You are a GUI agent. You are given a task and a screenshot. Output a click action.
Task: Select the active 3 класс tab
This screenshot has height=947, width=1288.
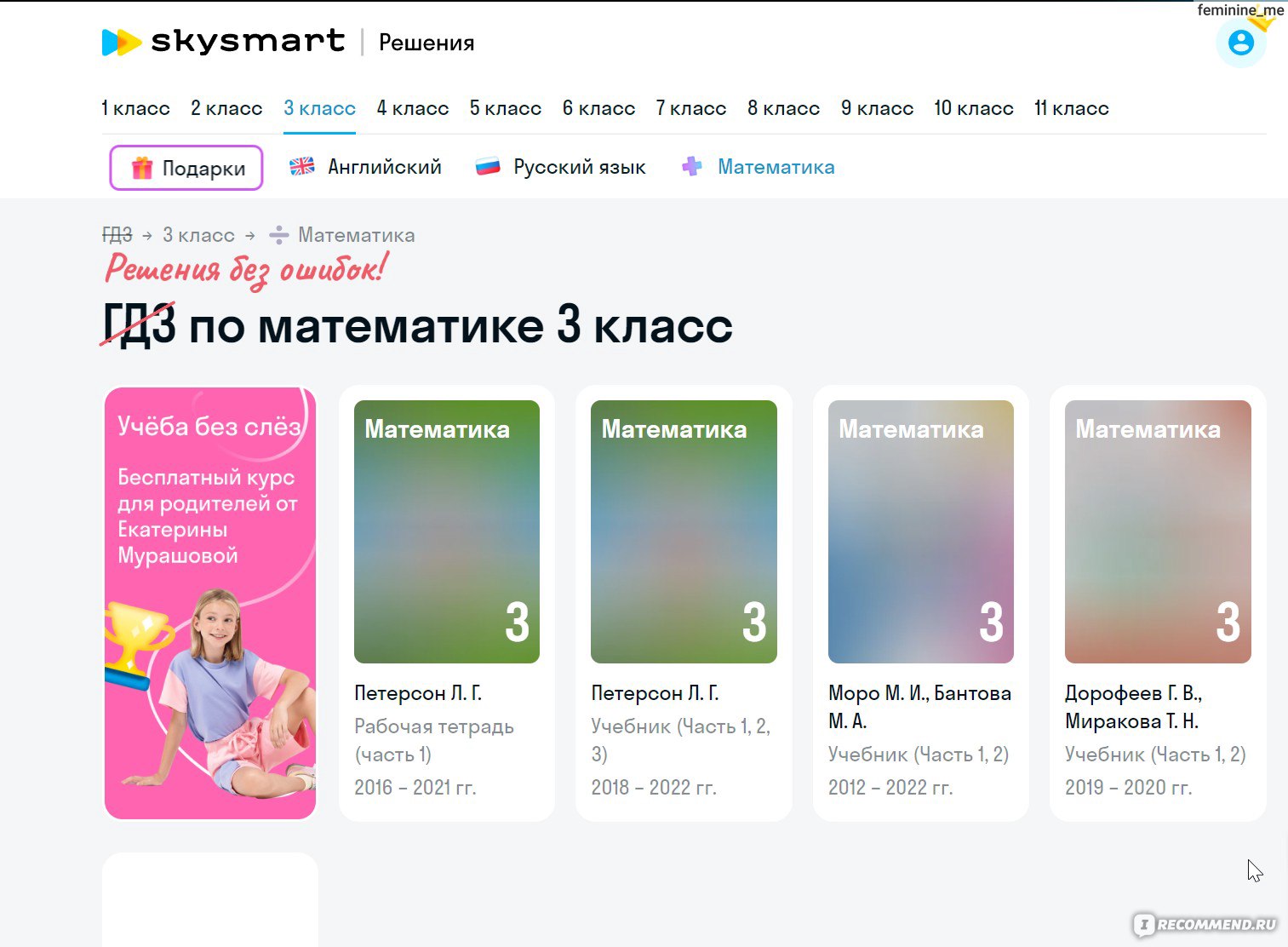[x=319, y=108]
